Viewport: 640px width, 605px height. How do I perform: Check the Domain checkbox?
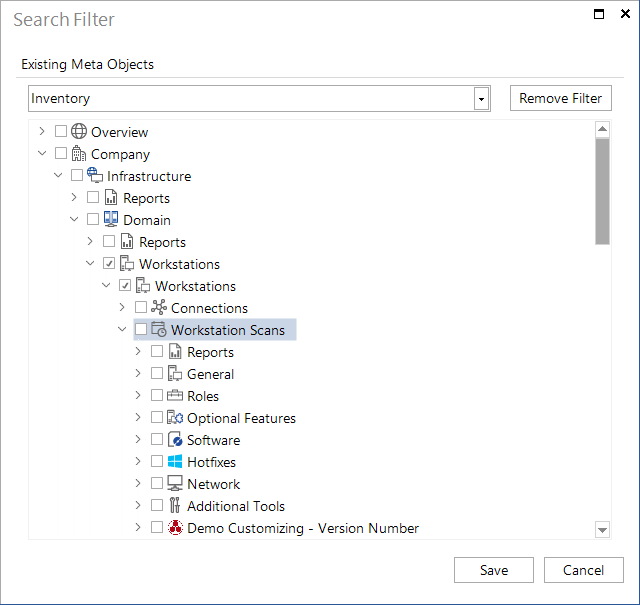click(x=93, y=219)
